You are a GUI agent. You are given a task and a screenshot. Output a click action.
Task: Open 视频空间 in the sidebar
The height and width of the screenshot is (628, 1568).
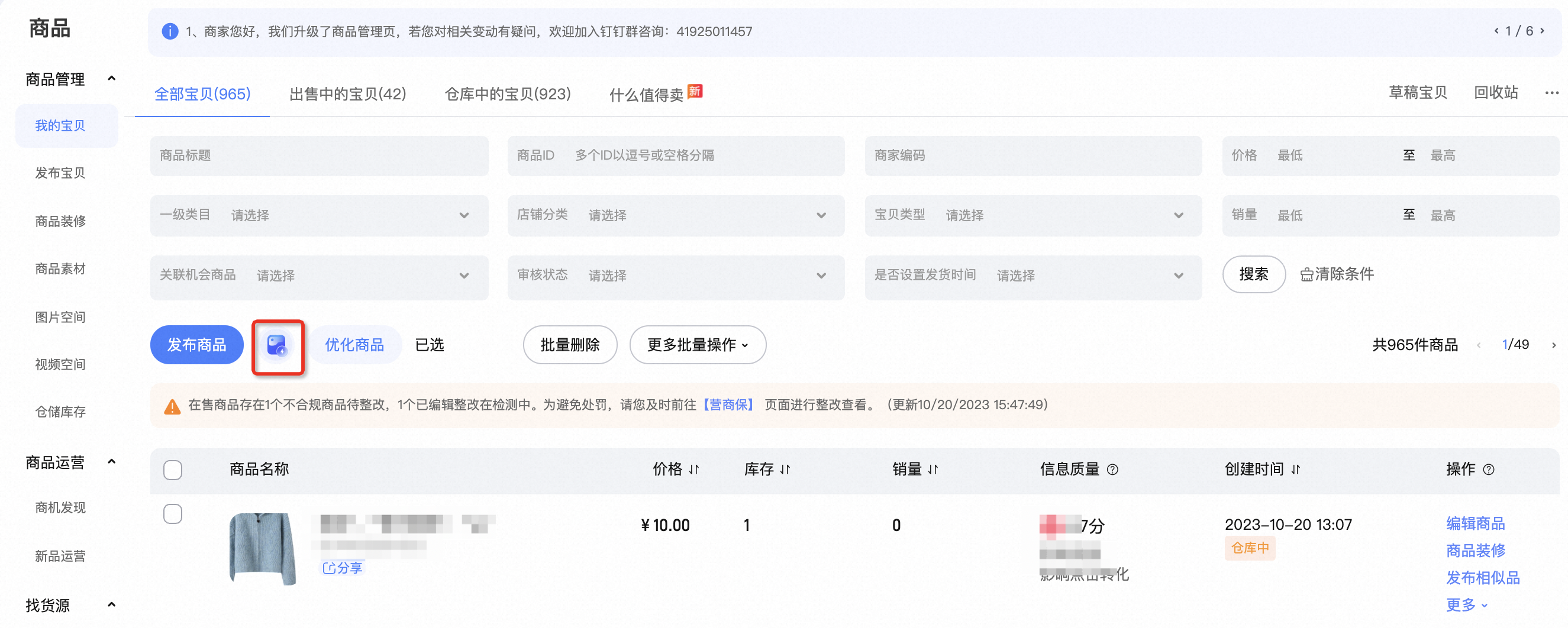(x=60, y=364)
